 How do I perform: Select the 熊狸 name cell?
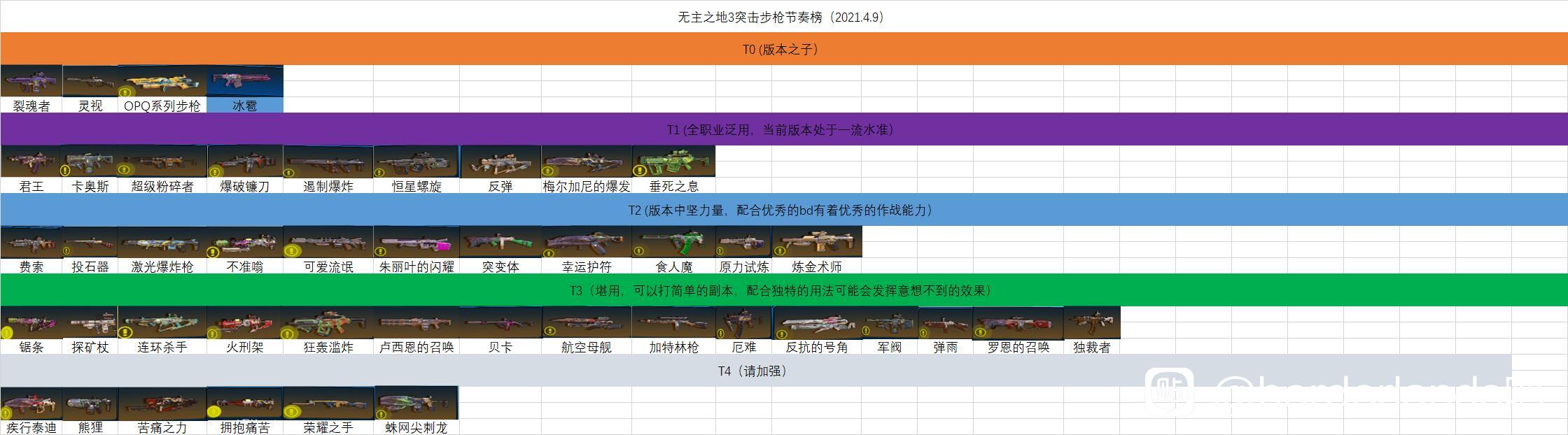[90, 427]
